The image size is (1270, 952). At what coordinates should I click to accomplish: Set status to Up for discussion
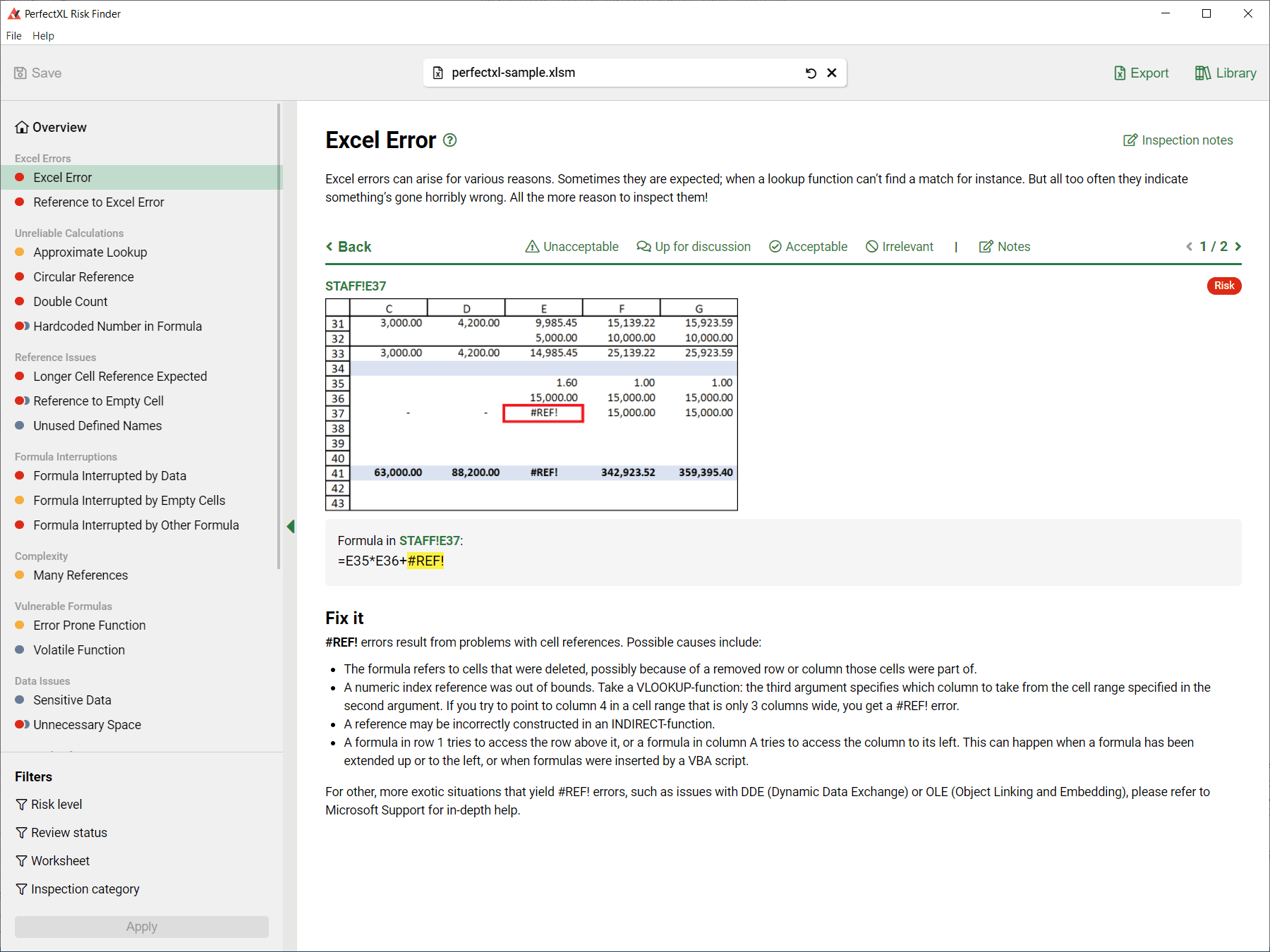click(694, 247)
